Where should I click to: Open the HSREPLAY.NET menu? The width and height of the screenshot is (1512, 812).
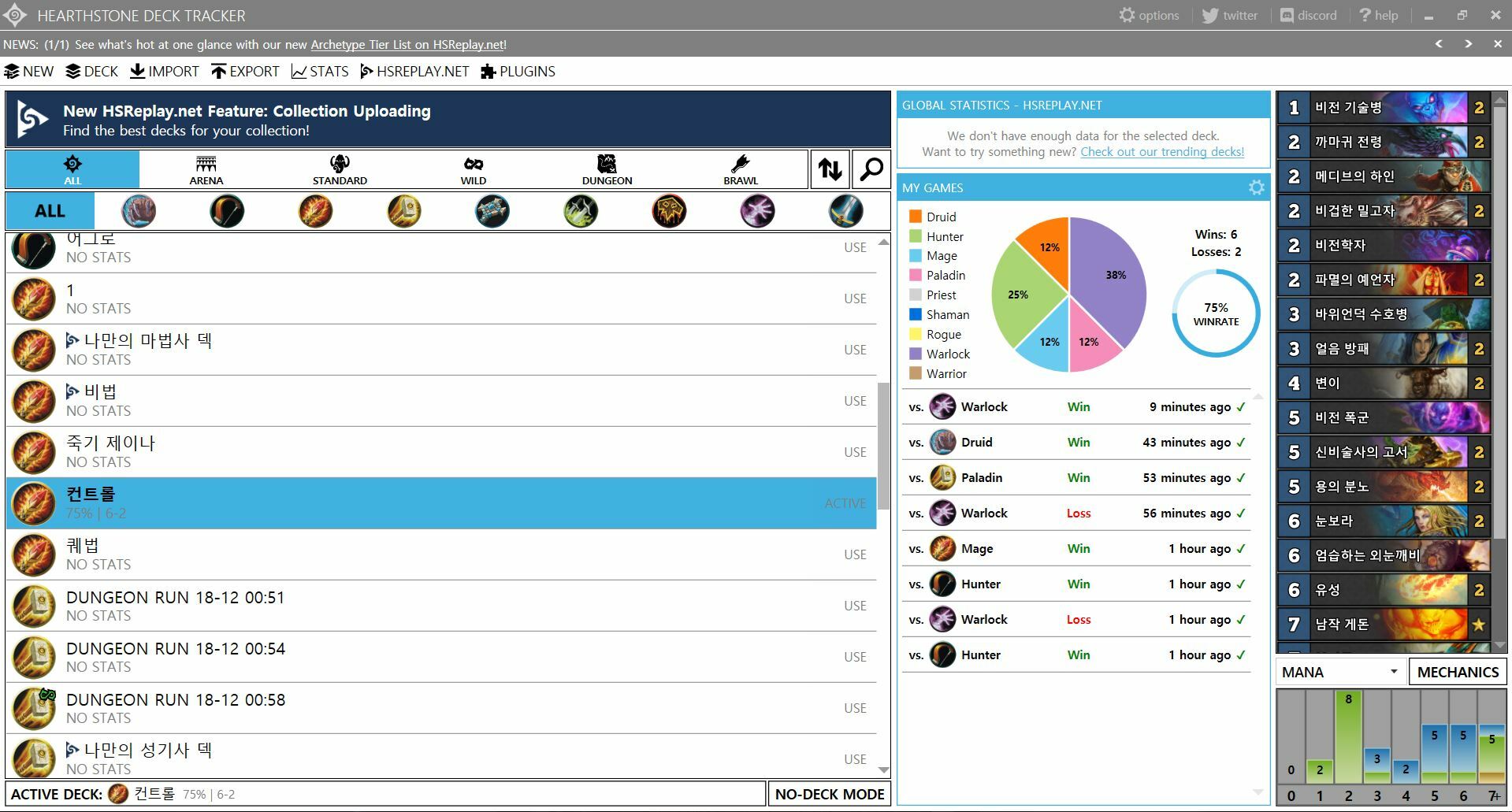(x=414, y=72)
